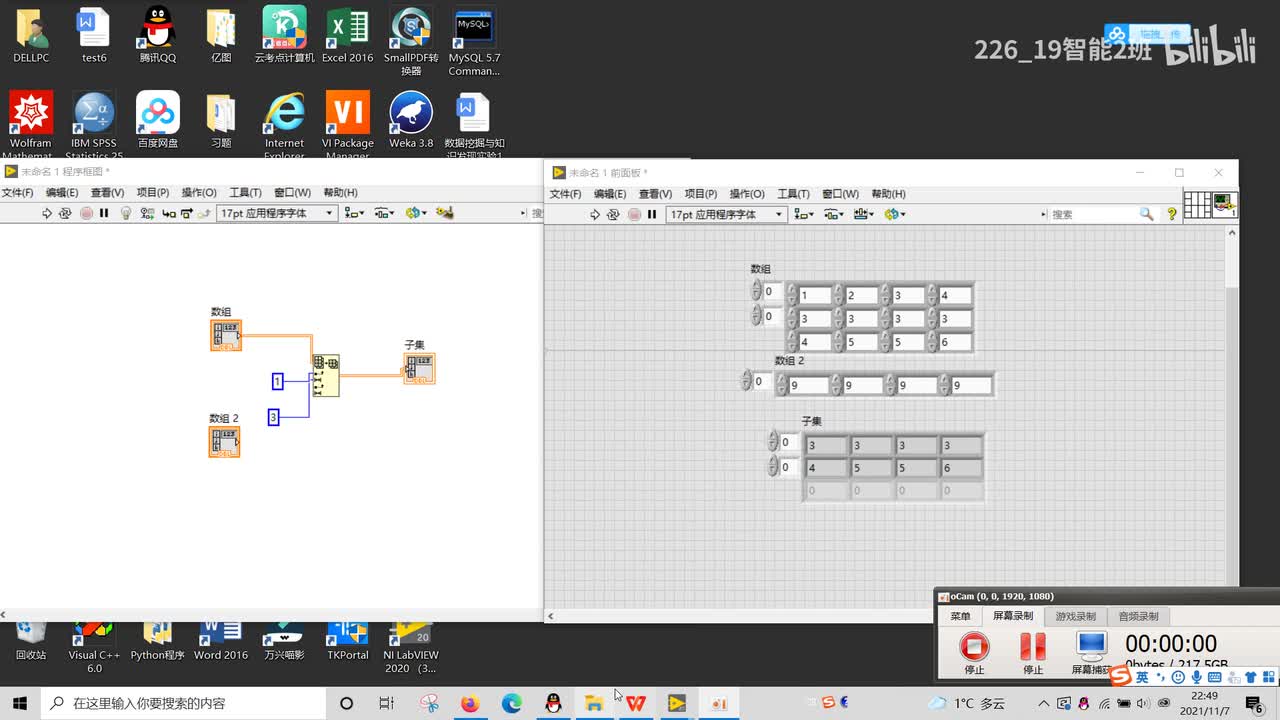This screenshot has width=1280, height=720.
Task: Click the search magnifier icon on front panel
Action: tap(1147, 214)
